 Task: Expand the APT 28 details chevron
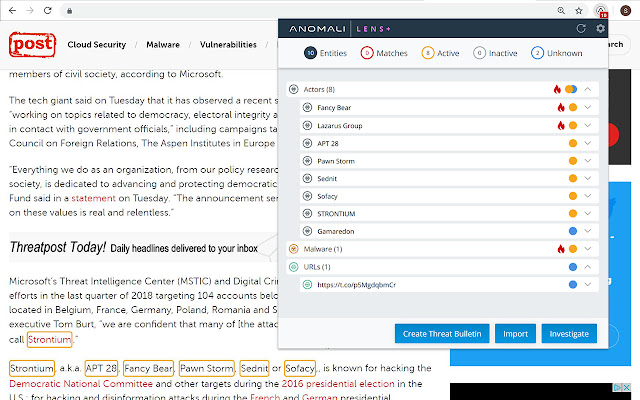pyautogui.click(x=588, y=143)
